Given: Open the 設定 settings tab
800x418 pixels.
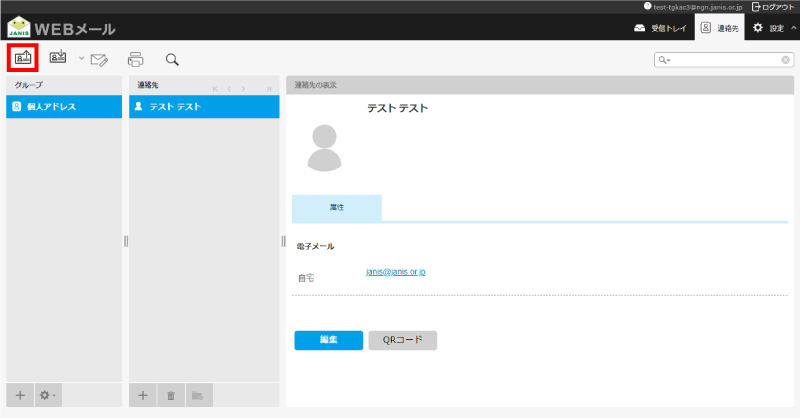Looking at the screenshot, I should [x=768, y=28].
